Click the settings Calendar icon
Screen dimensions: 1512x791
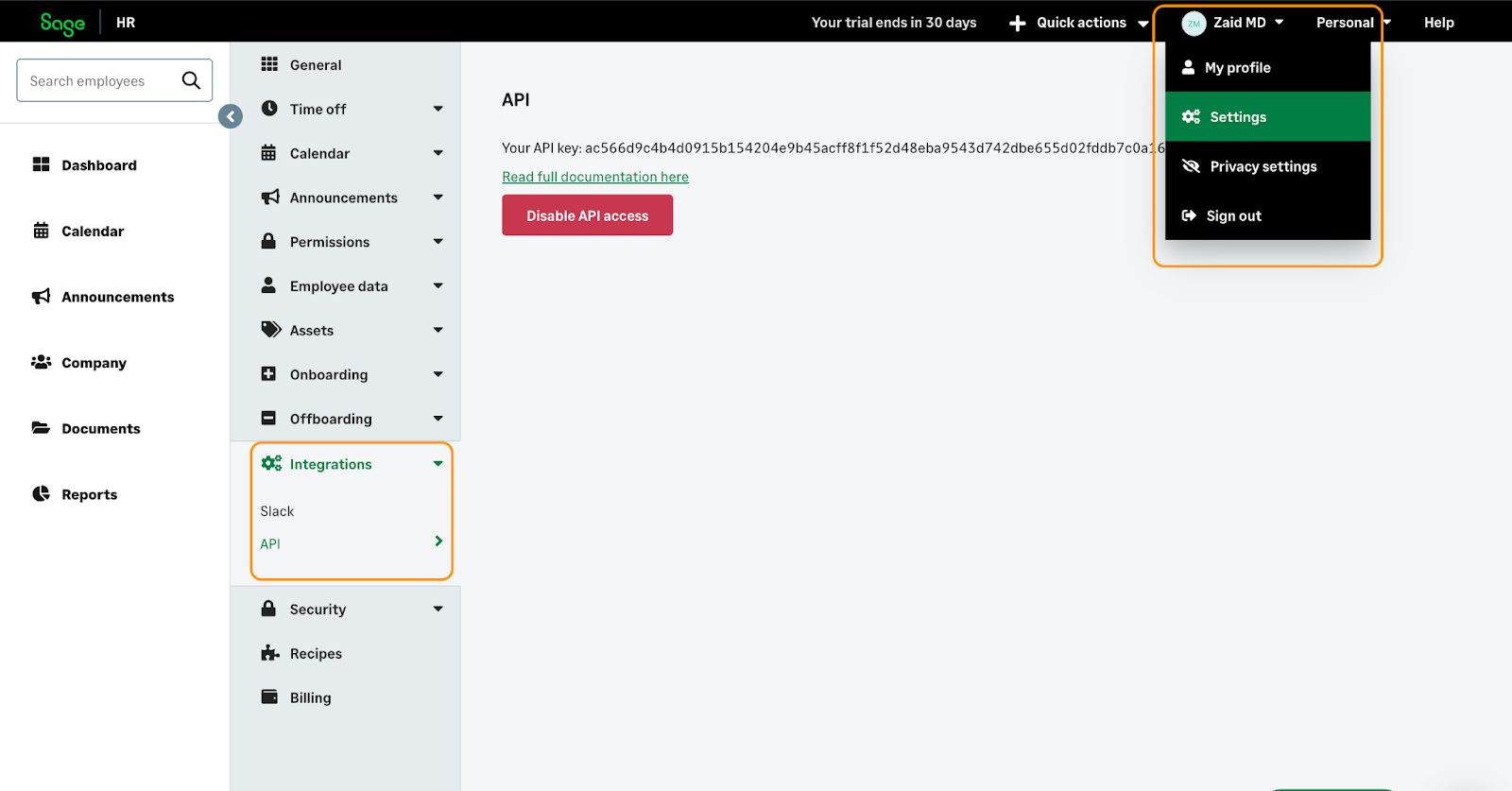[x=268, y=152]
